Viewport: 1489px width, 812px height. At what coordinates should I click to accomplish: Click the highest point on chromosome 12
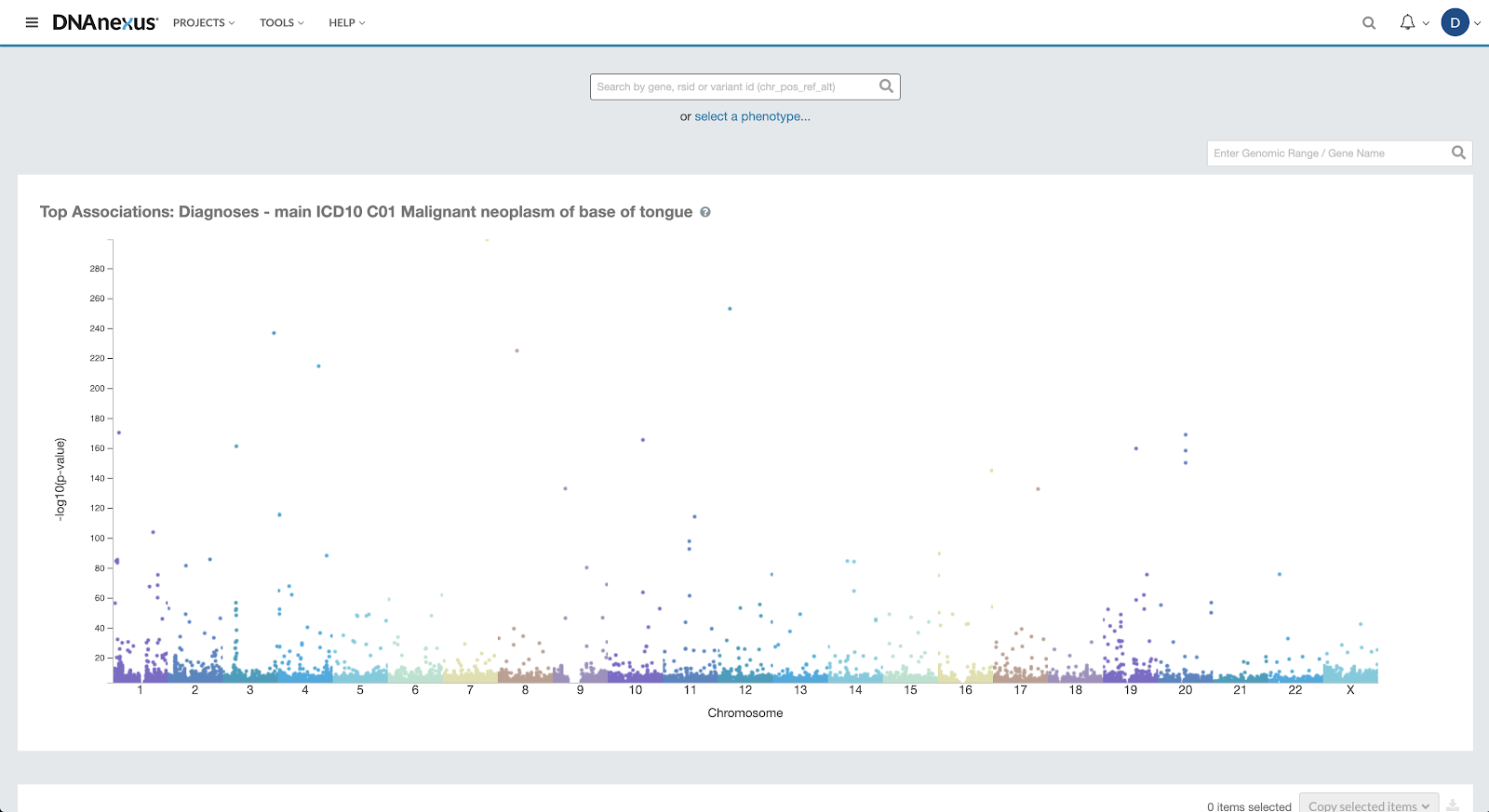[x=730, y=309]
